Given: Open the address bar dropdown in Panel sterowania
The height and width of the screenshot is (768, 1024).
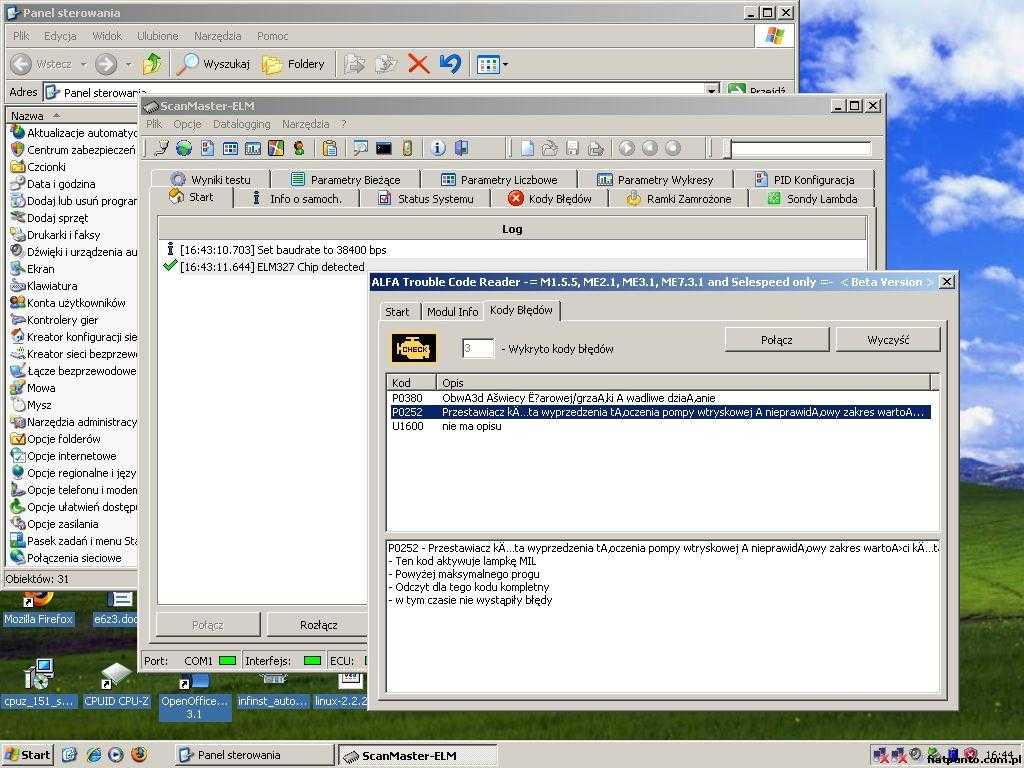Looking at the screenshot, I should 712,91.
